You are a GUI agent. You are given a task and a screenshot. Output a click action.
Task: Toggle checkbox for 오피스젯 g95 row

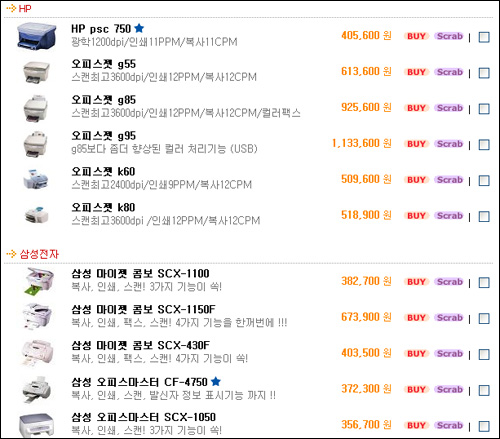click(484, 145)
